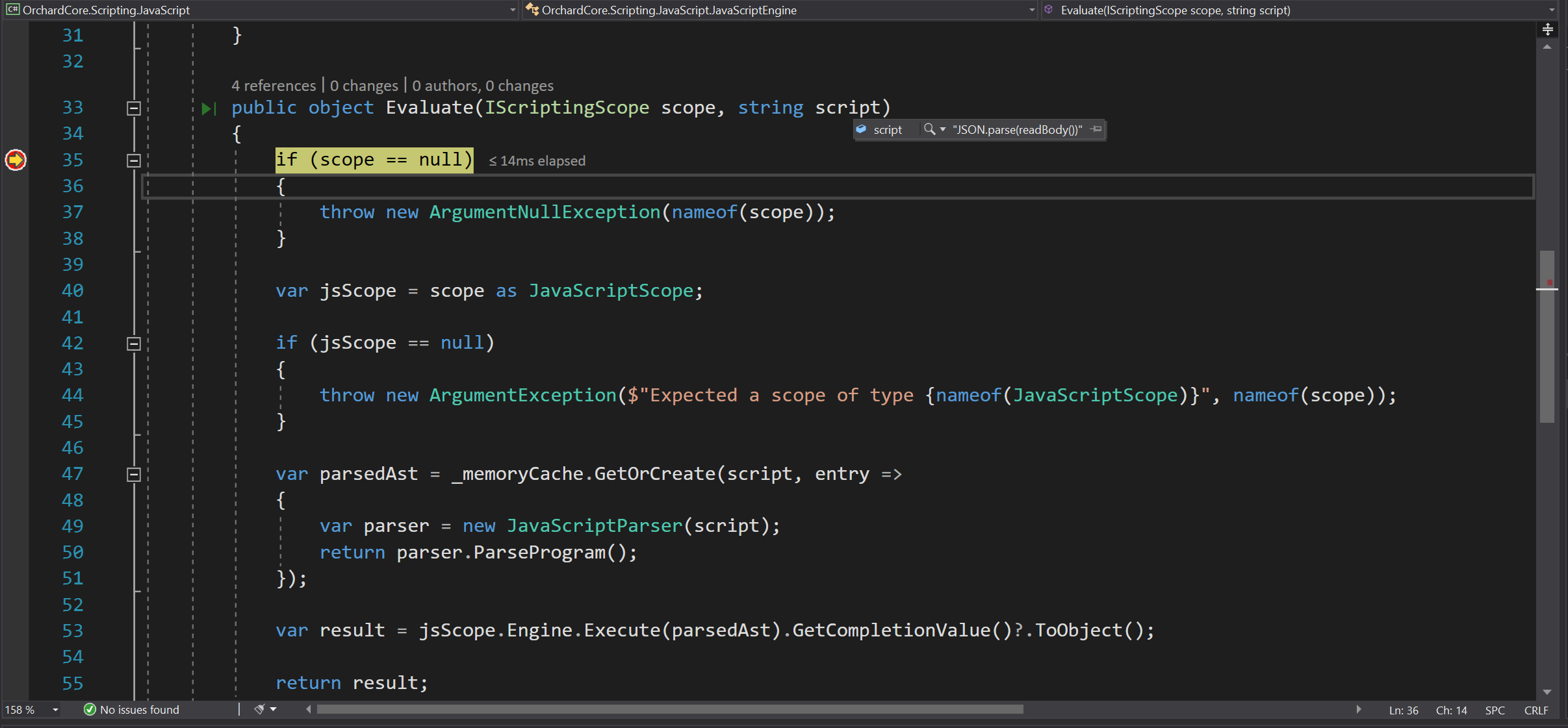The height and width of the screenshot is (728, 1568).
Task: Click the Code Cleanup broom icon in the status bar
Action: pos(260,709)
